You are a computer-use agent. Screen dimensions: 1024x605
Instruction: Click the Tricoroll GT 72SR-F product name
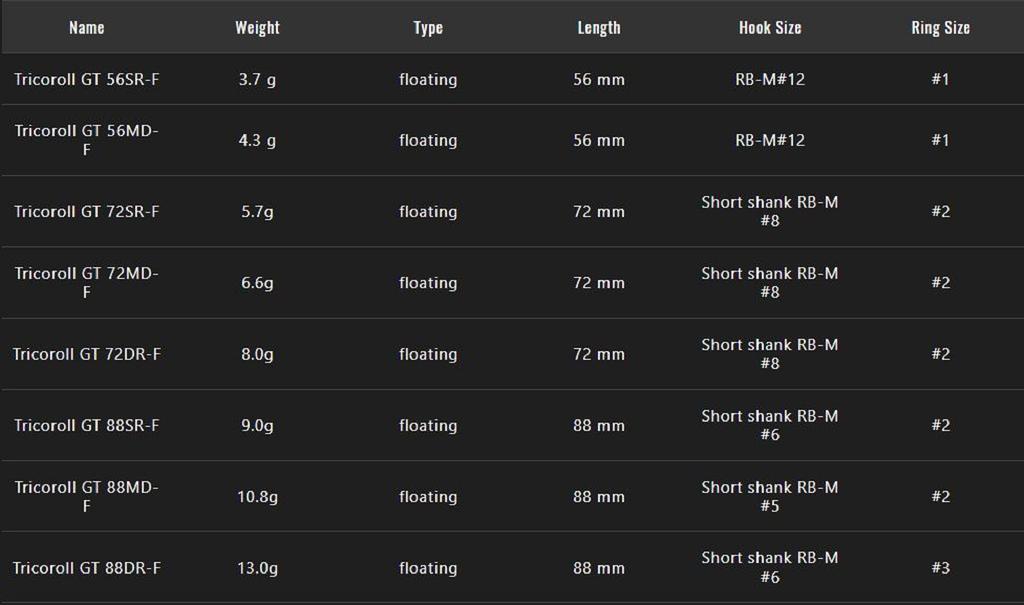click(87, 211)
